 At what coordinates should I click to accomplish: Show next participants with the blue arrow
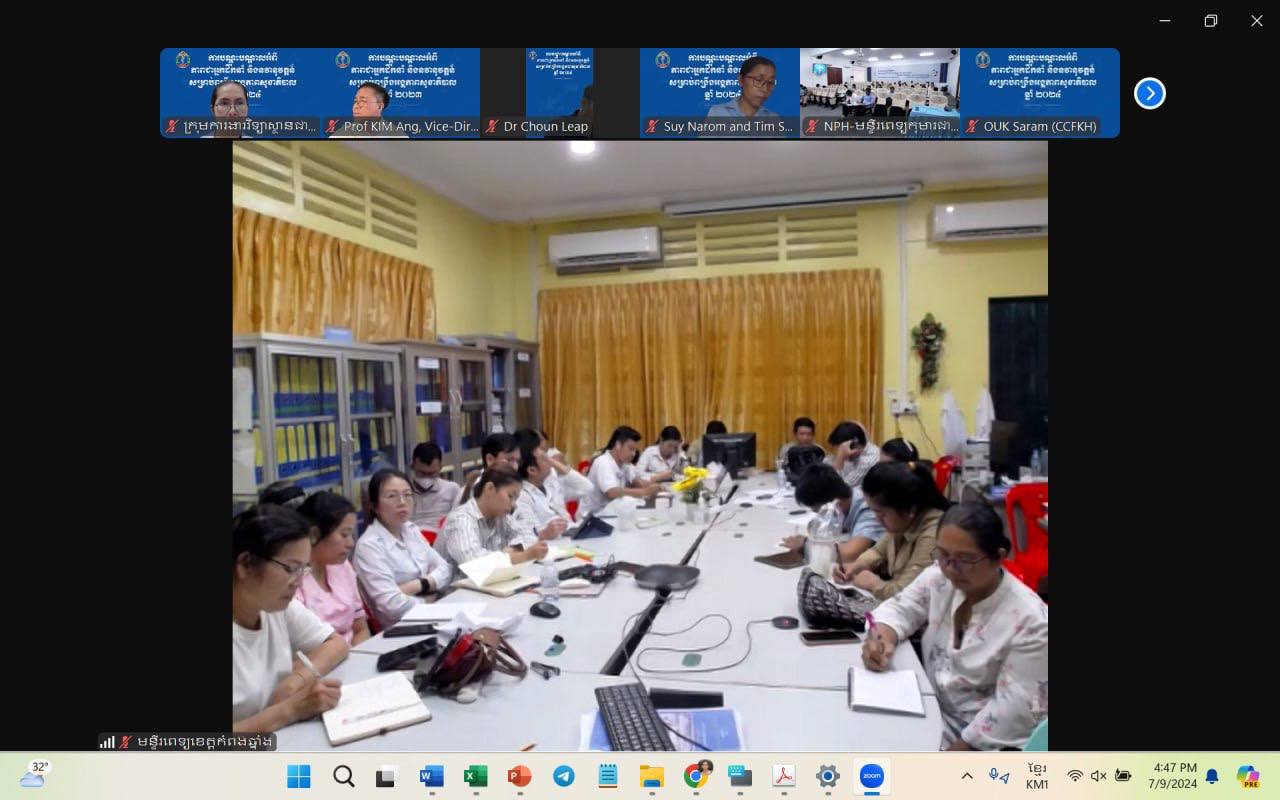pyautogui.click(x=1150, y=93)
